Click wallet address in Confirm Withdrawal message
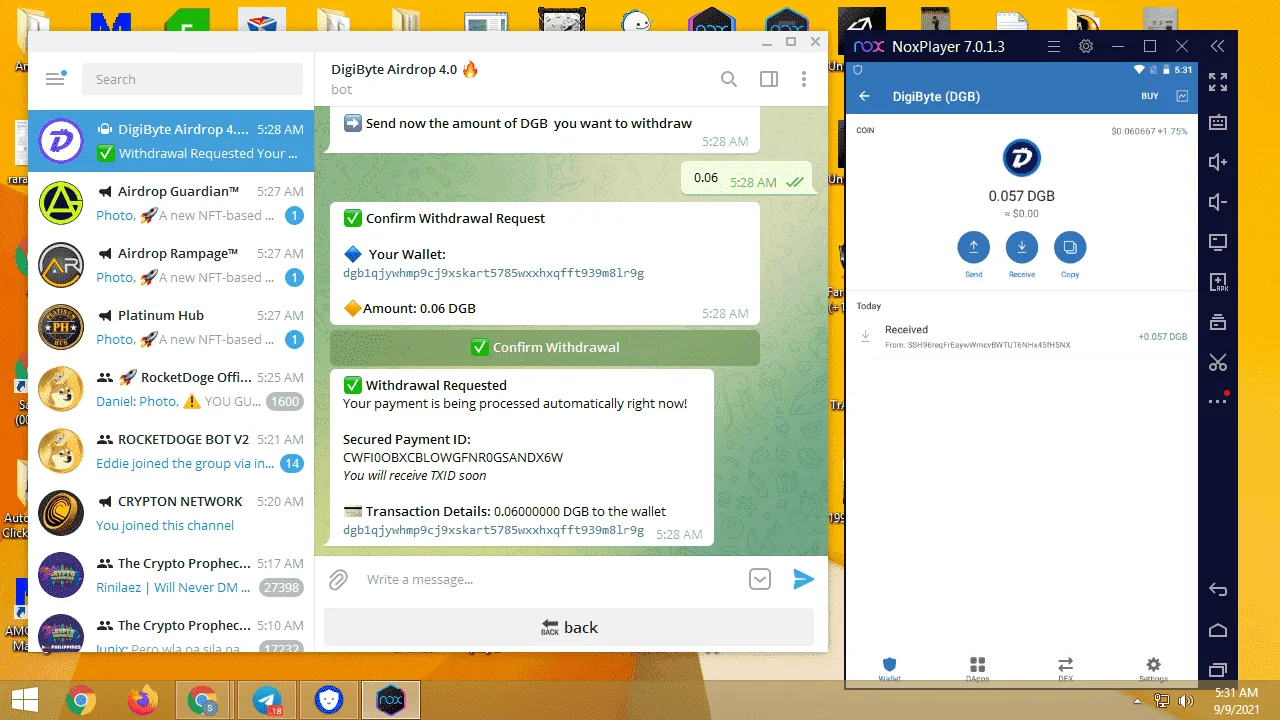 [x=493, y=273]
